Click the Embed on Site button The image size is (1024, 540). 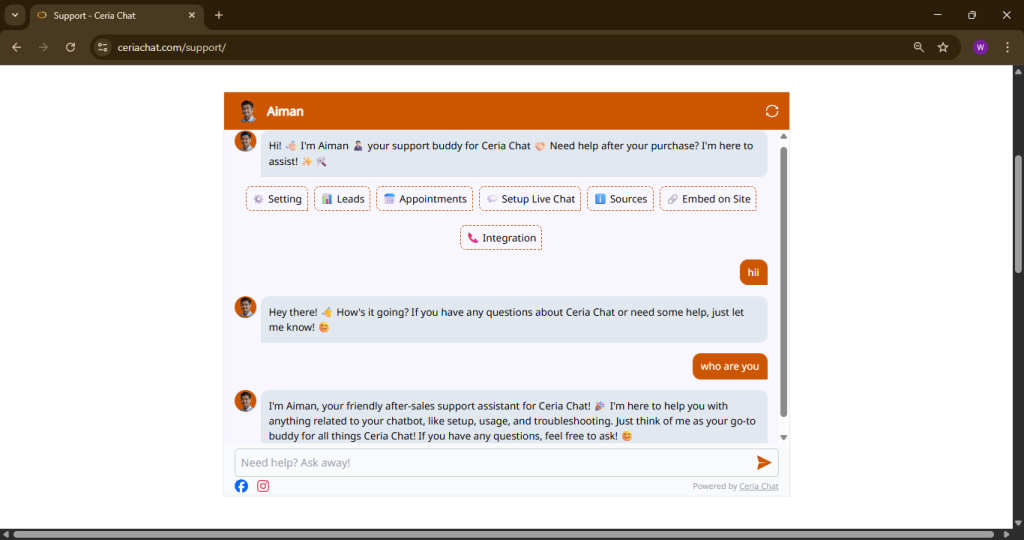click(707, 199)
